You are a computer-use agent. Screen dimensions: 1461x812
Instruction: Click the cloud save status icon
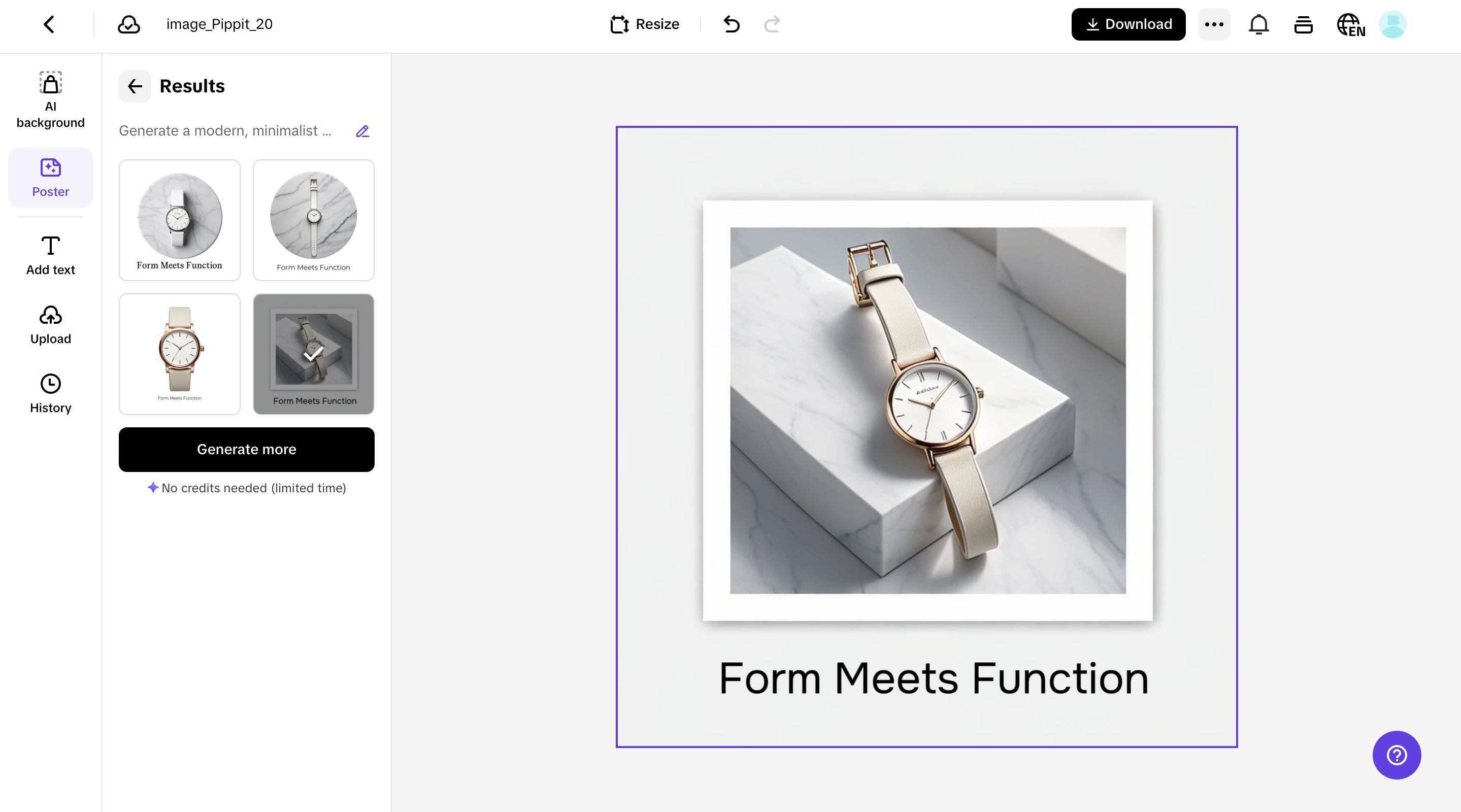pos(129,24)
